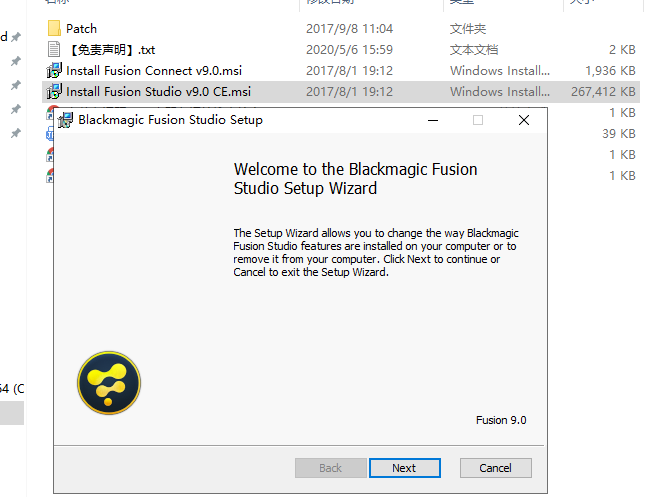Click the 2017/9/8 11:04 date cell

click(x=349, y=29)
